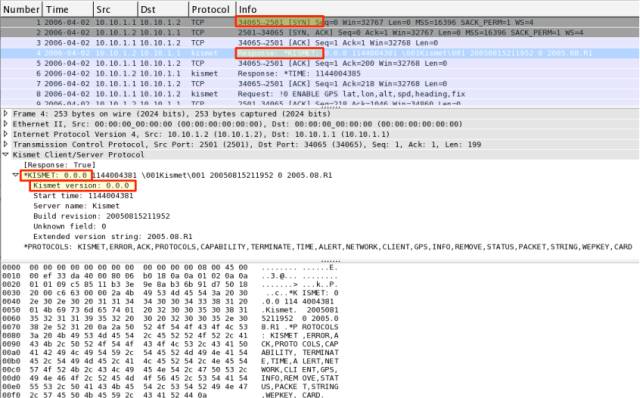Select the Extended version string field
Viewport: 640px width, 398px height.
point(113,236)
